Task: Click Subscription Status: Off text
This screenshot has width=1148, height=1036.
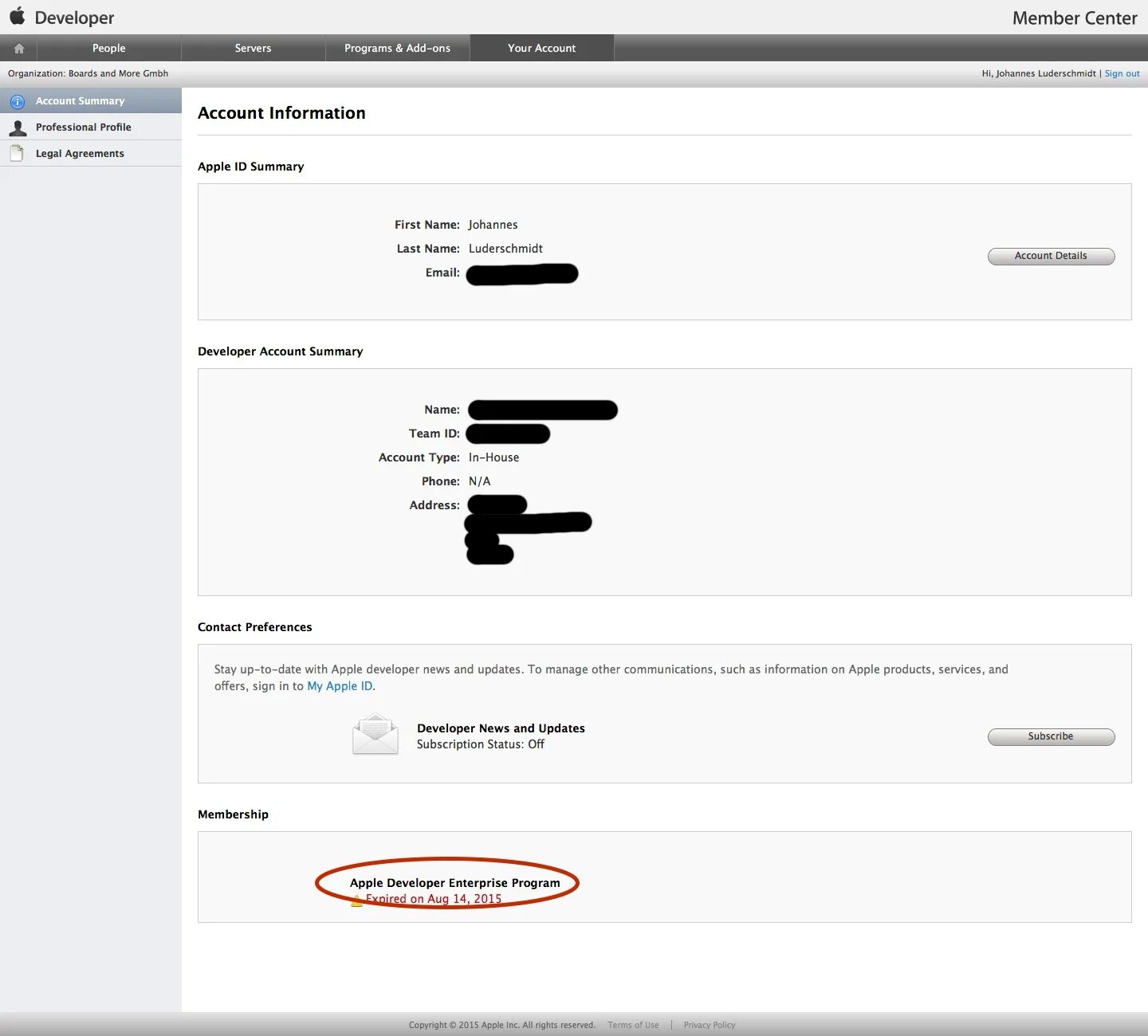Action: point(481,744)
